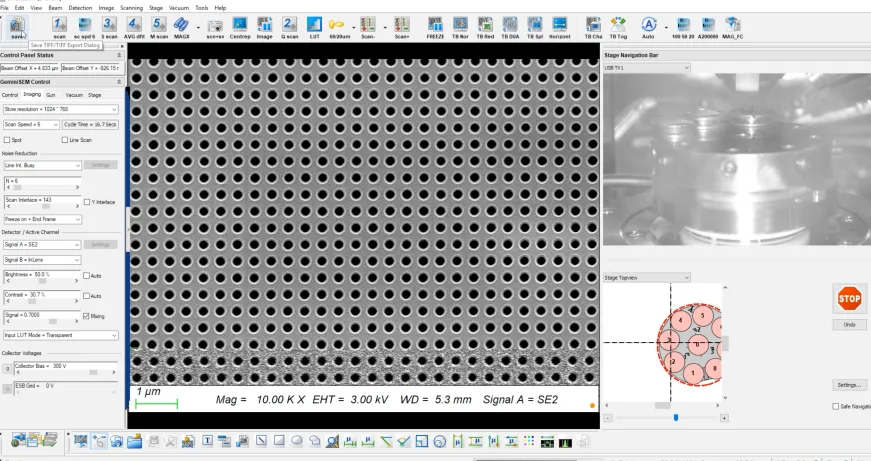The height and width of the screenshot is (461, 871).
Task: Open the Stage Topview dropdown
Action: tap(647, 278)
